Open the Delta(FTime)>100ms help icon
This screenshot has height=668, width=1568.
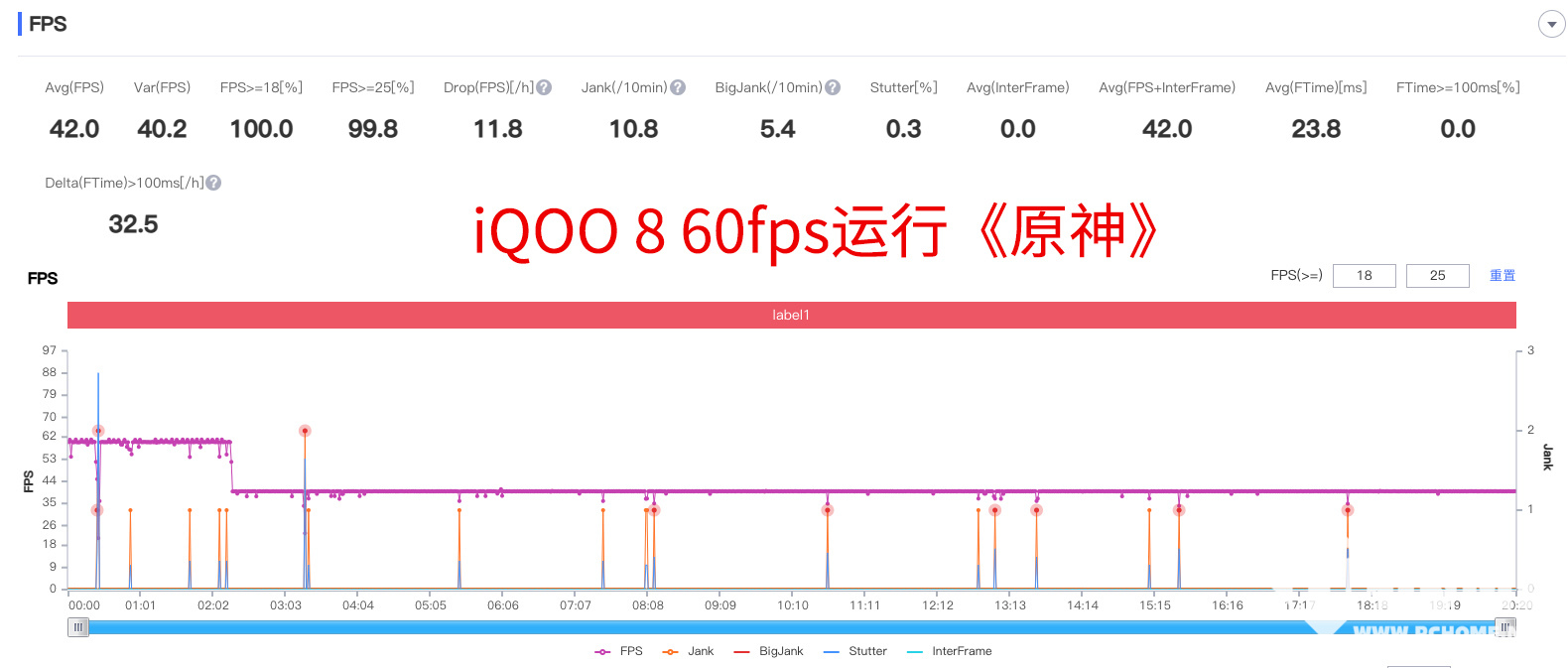[x=213, y=183]
